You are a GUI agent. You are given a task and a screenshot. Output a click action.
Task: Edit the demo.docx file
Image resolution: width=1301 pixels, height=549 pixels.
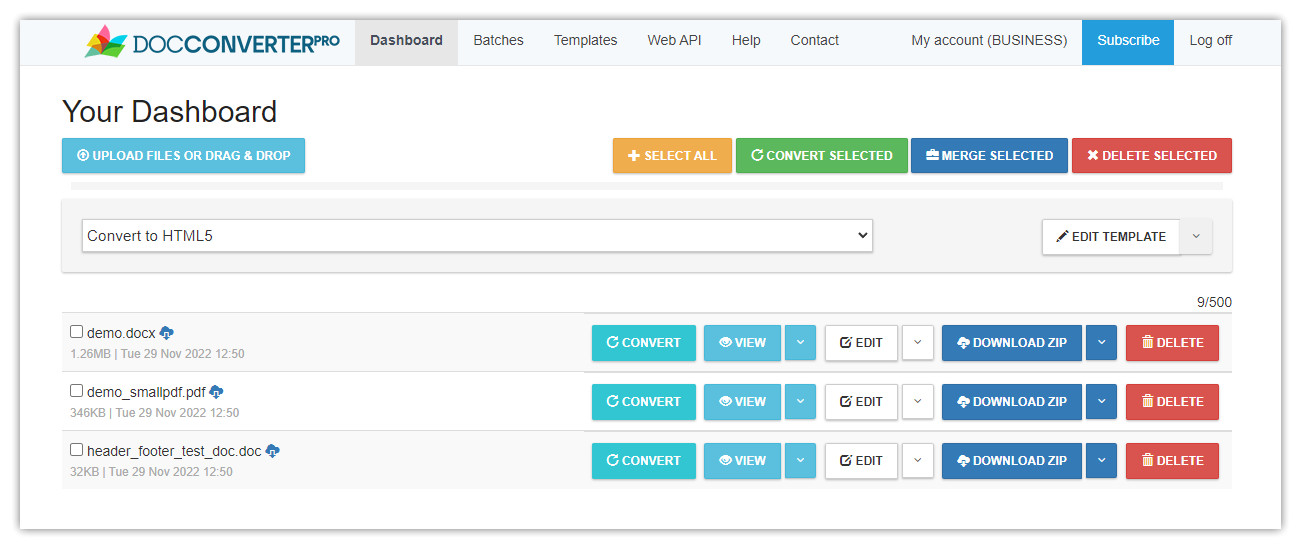point(861,343)
